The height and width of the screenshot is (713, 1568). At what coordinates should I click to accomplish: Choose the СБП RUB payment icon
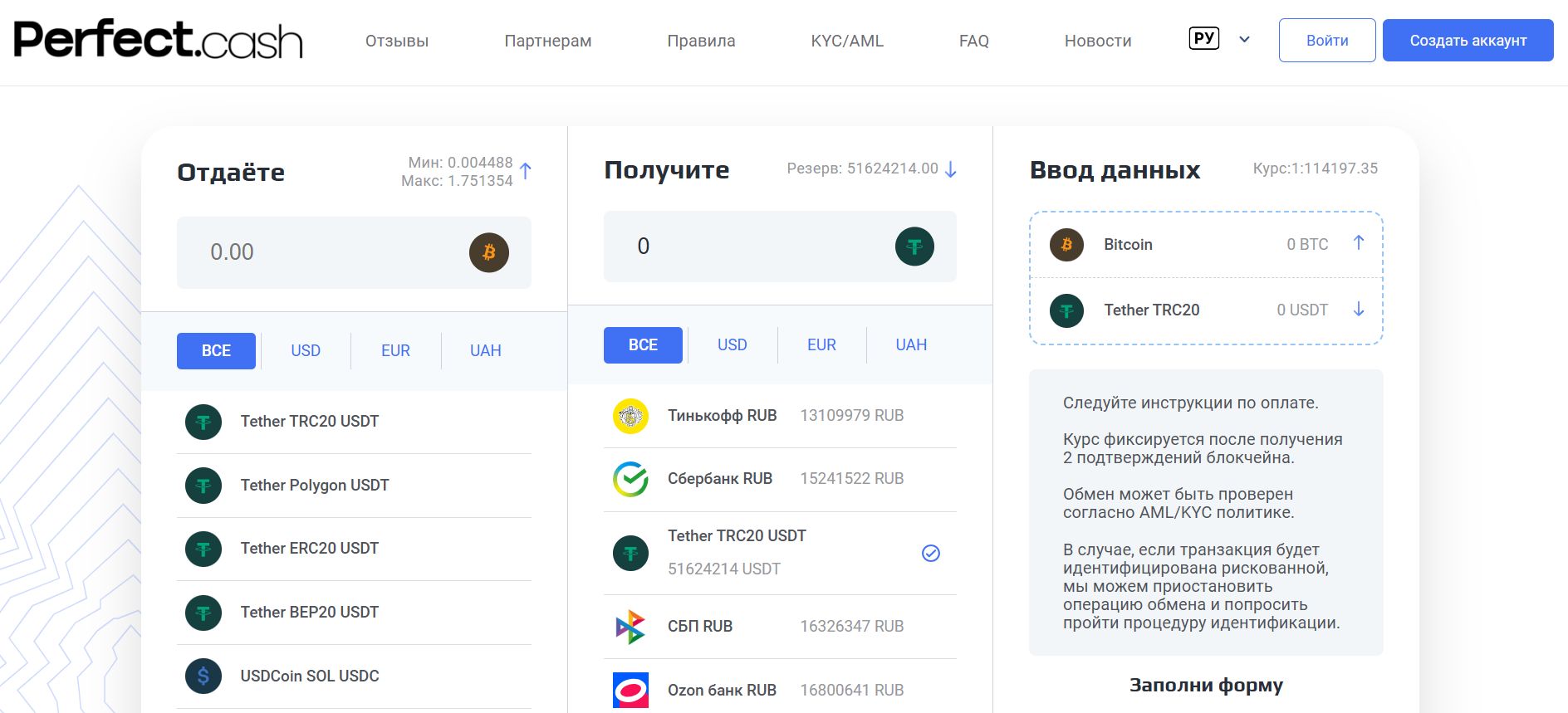point(630,627)
